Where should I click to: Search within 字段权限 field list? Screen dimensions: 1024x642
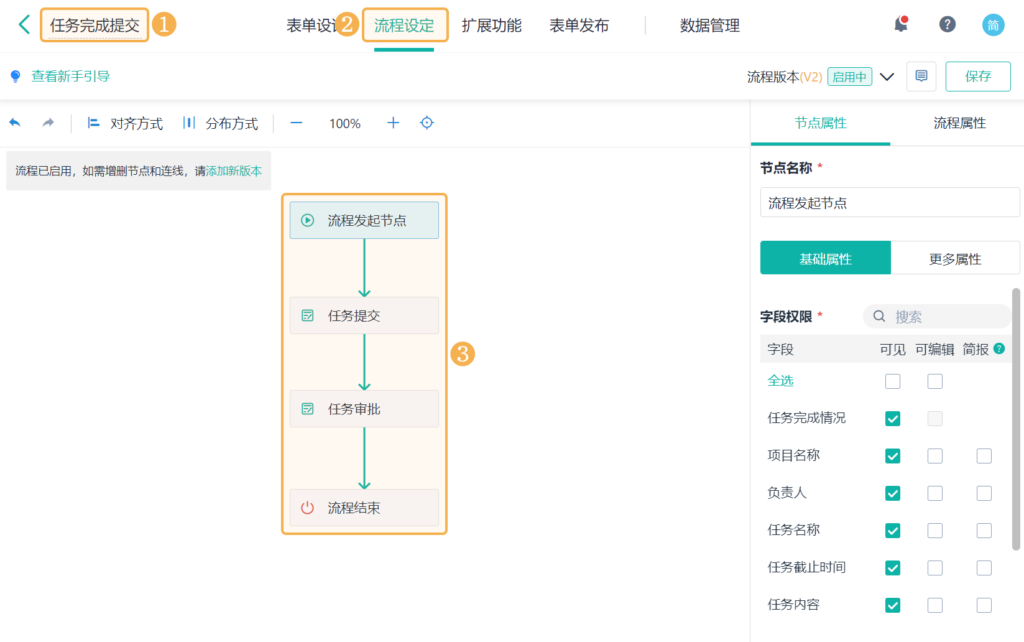(940, 315)
